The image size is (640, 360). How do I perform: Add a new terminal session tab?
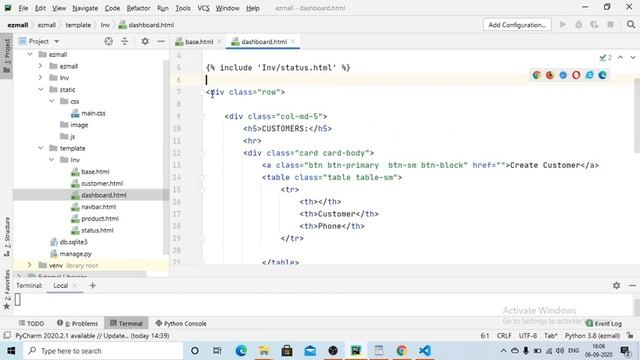pos(93,285)
